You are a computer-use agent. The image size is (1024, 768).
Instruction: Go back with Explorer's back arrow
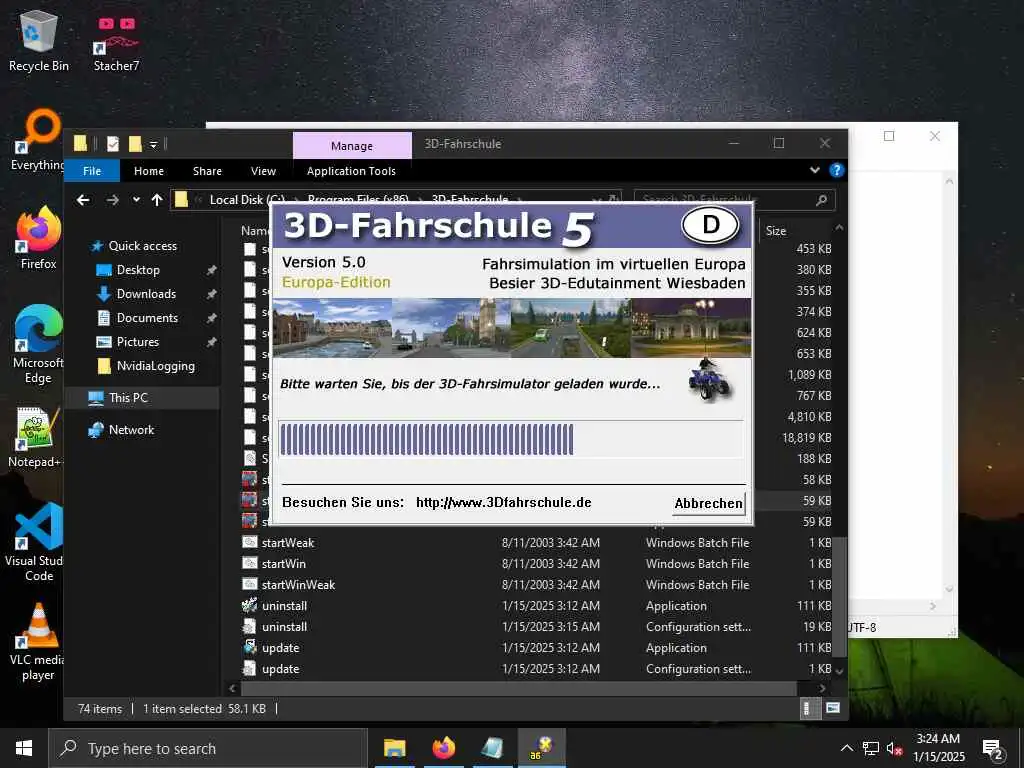(83, 200)
